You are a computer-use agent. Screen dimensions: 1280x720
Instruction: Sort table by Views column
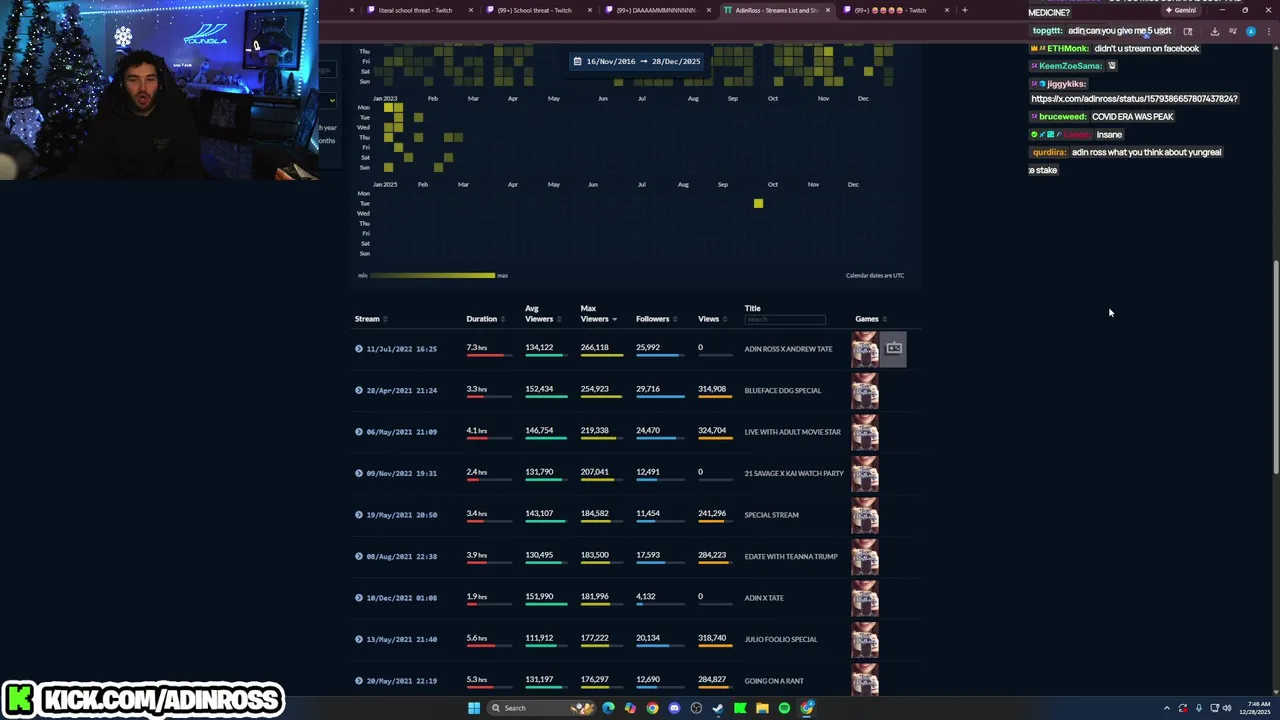(x=711, y=319)
